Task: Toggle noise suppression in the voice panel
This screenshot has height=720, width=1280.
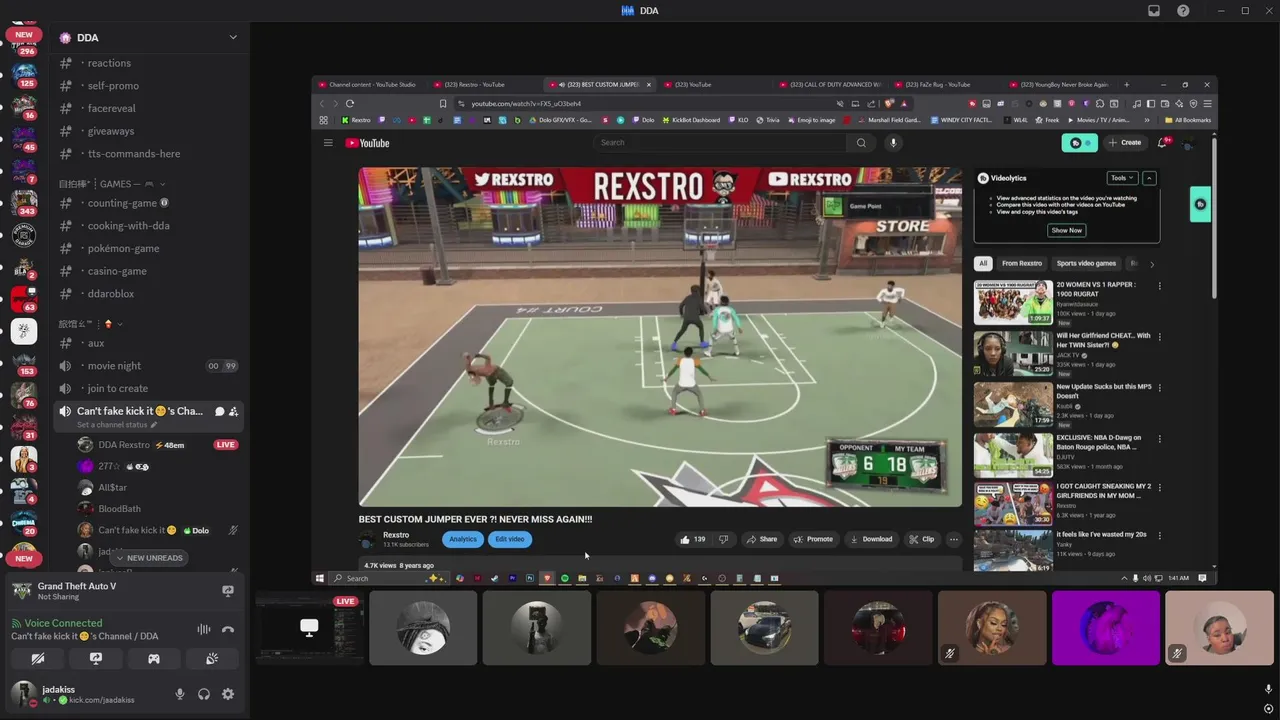Action: pyautogui.click(x=204, y=629)
